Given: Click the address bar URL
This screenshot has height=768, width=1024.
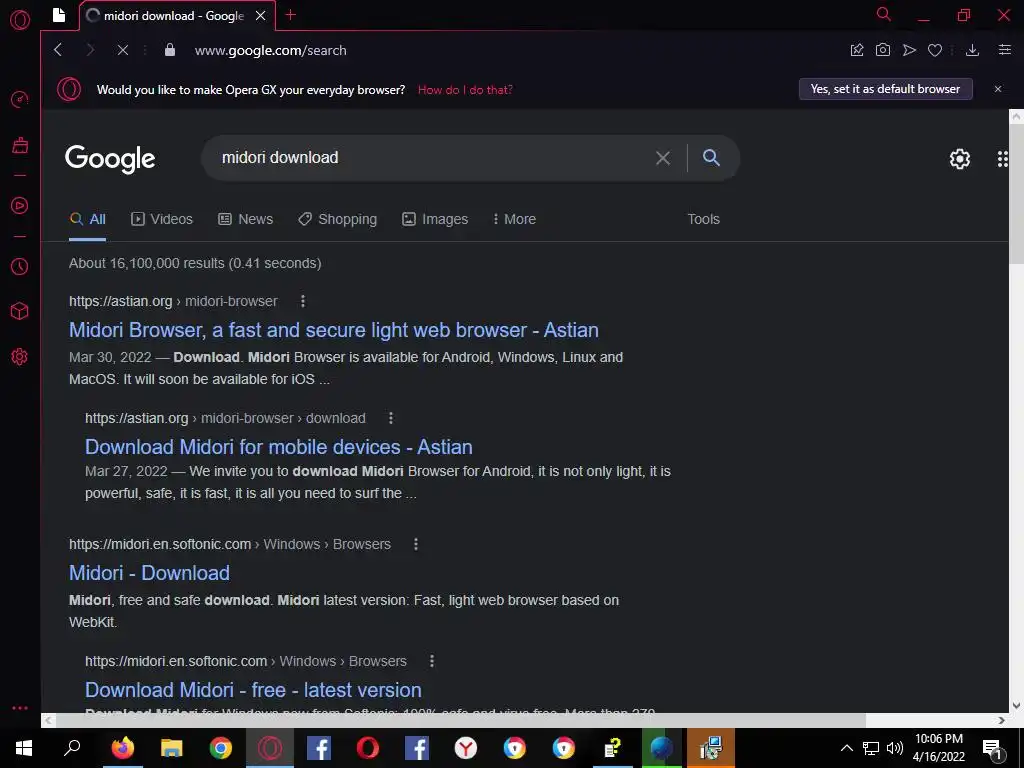Looking at the screenshot, I should (x=270, y=50).
